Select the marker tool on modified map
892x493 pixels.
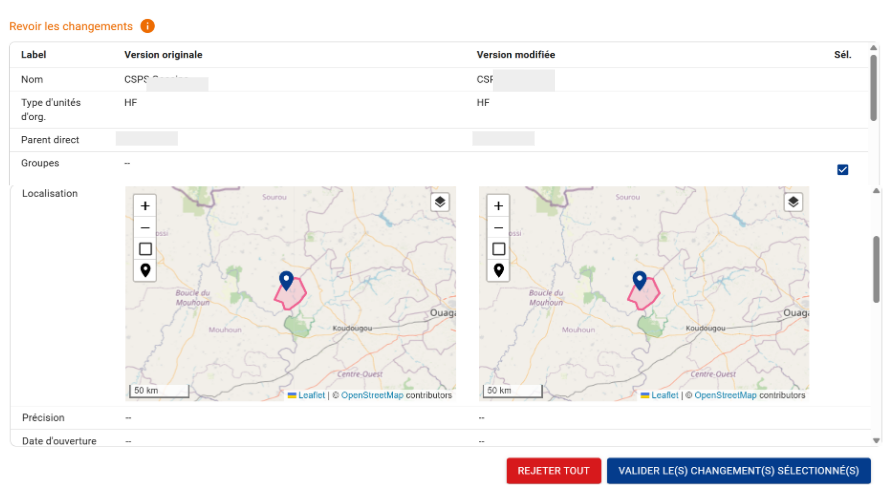coord(498,271)
